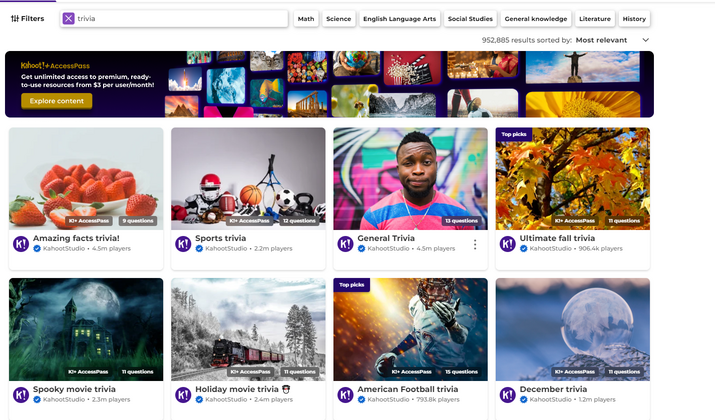This screenshot has width=715, height=420.
Task: Click the K!+ AccessPass badge on Holiday movie trivia
Action: tap(250, 372)
